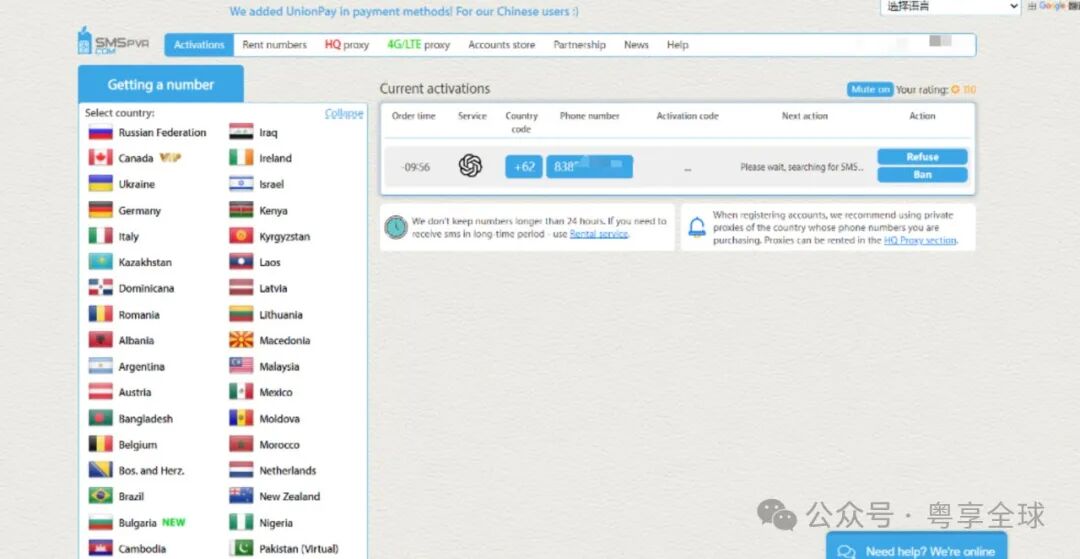
Task: Open the Help page
Action: pos(677,45)
